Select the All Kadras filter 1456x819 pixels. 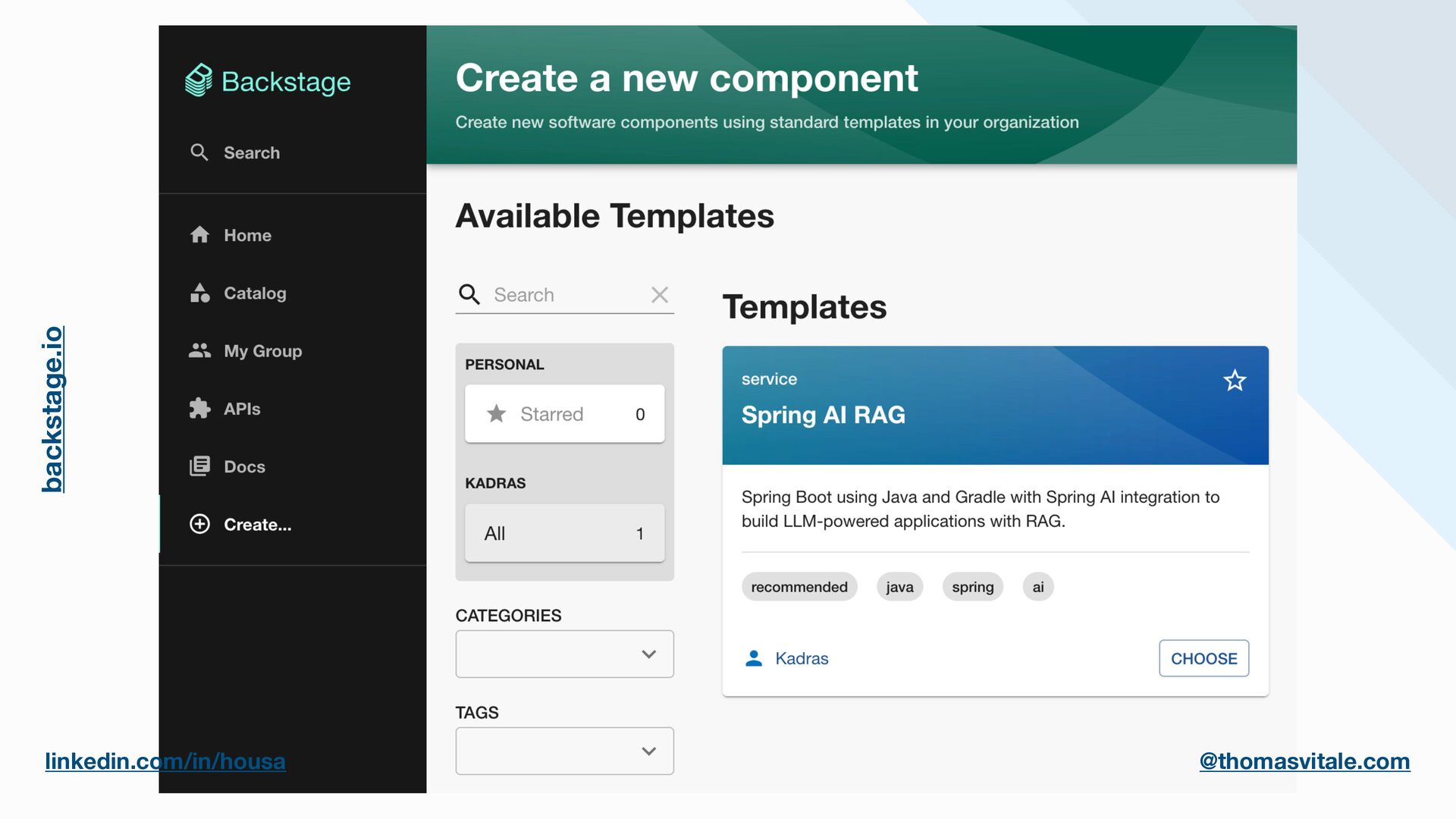pyautogui.click(x=564, y=533)
